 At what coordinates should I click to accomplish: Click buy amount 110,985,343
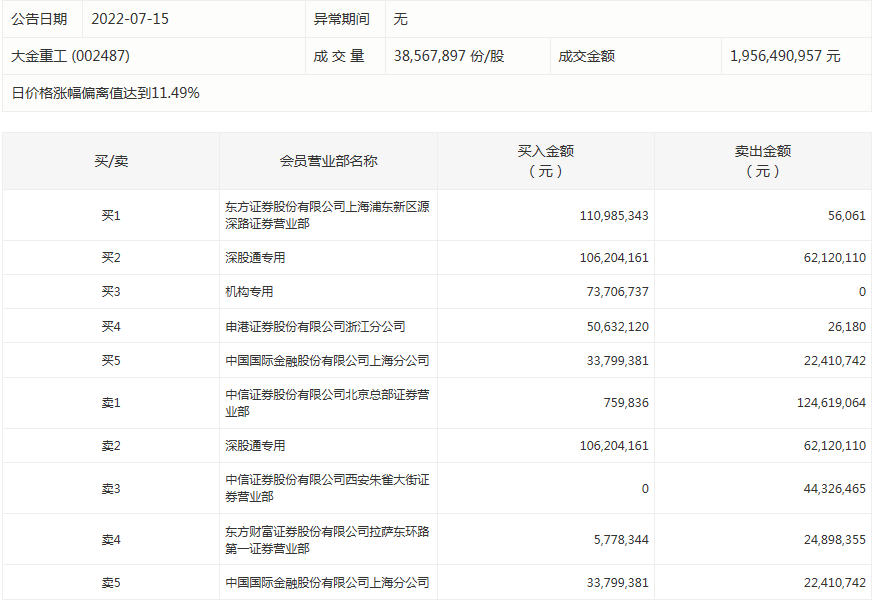tap(614, 215)
